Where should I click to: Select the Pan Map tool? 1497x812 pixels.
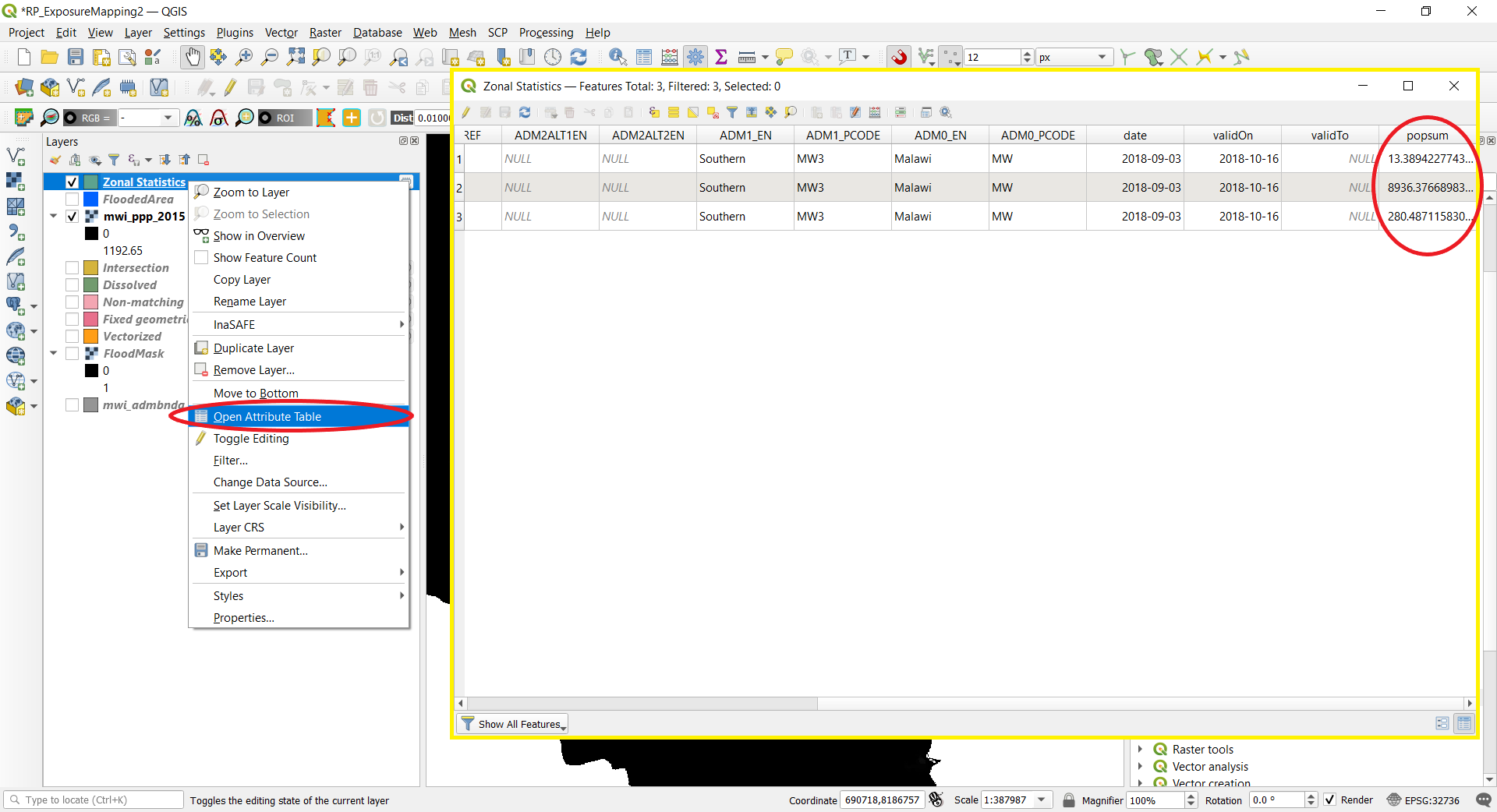pyautogui.click(x=192, y=56)
